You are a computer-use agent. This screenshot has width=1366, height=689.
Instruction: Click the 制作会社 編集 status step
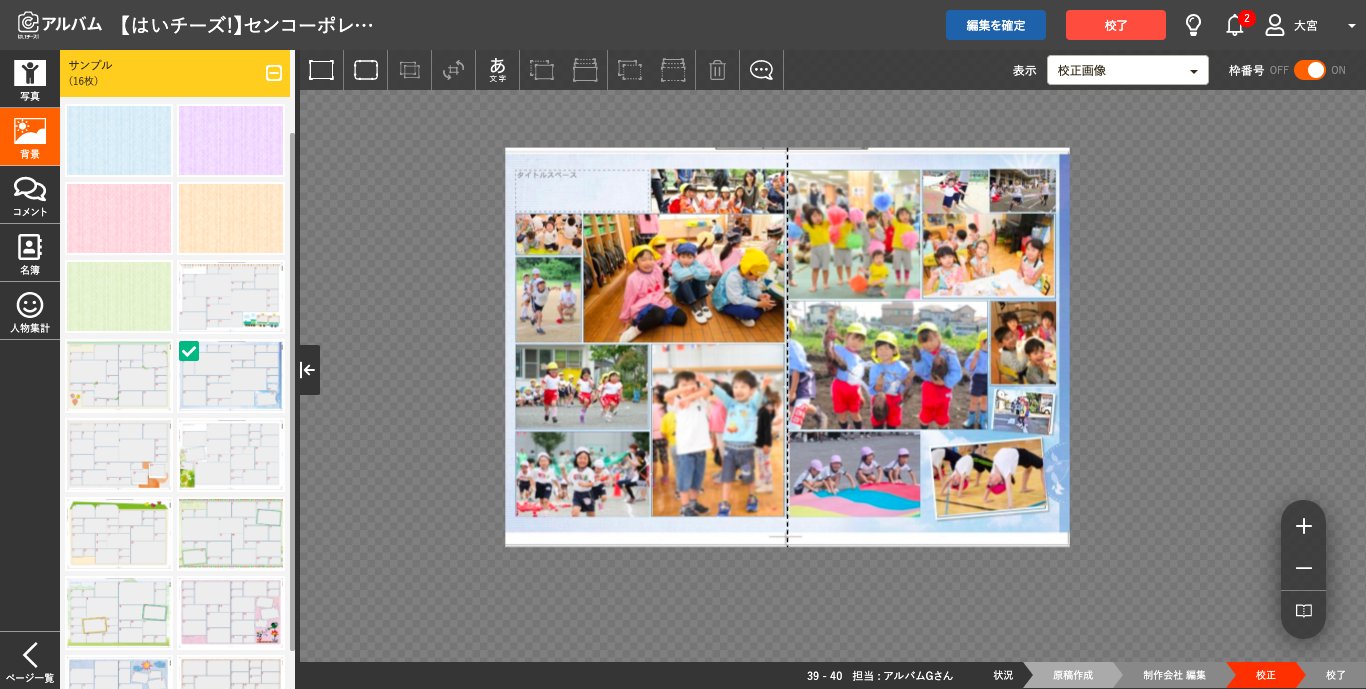(1173, 675)
